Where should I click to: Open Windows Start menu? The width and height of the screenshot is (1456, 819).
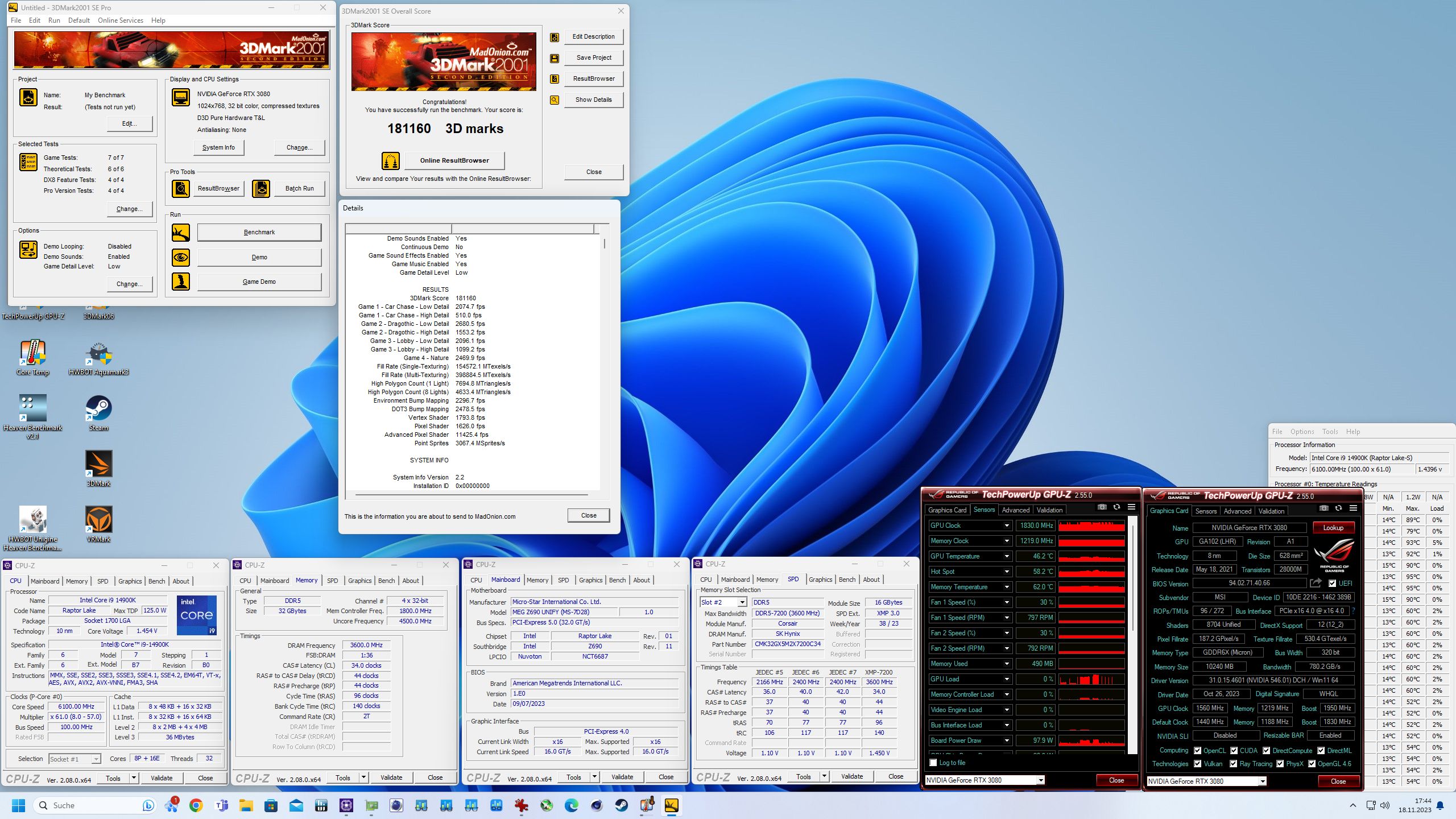pyautogui.click(x=19, y=805)
